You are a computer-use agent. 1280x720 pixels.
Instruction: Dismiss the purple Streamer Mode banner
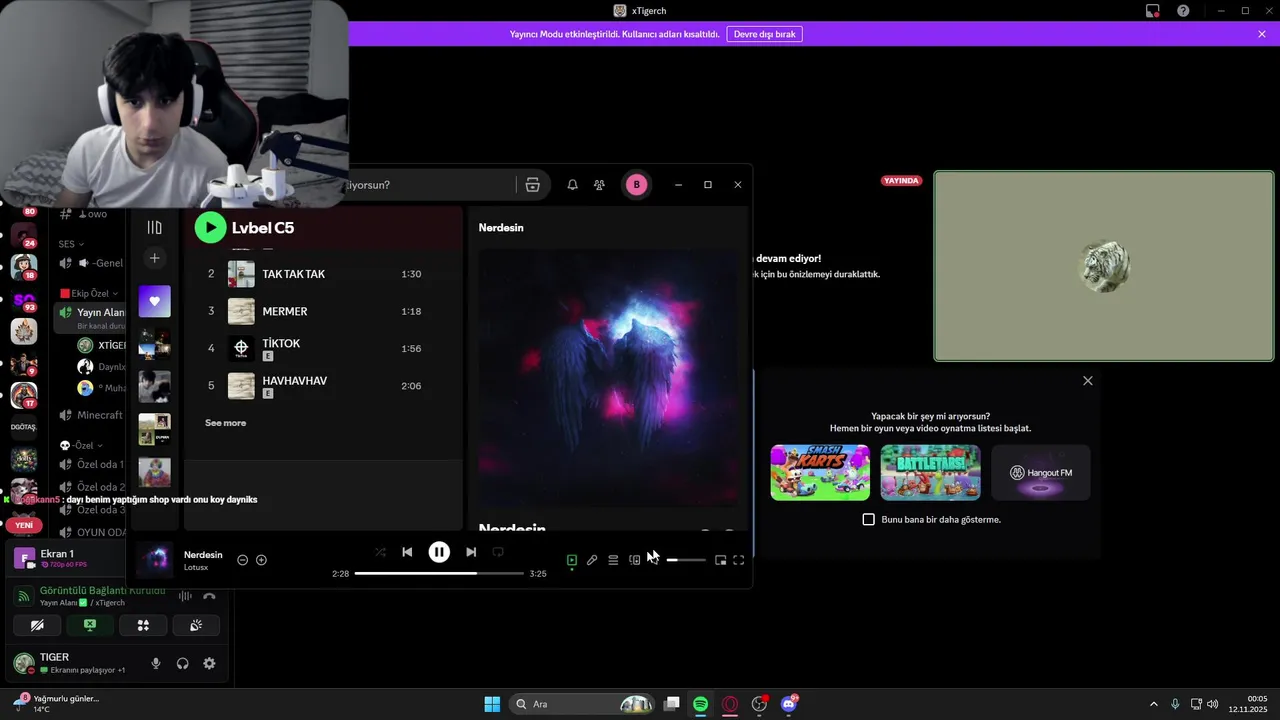(1262, 34)
